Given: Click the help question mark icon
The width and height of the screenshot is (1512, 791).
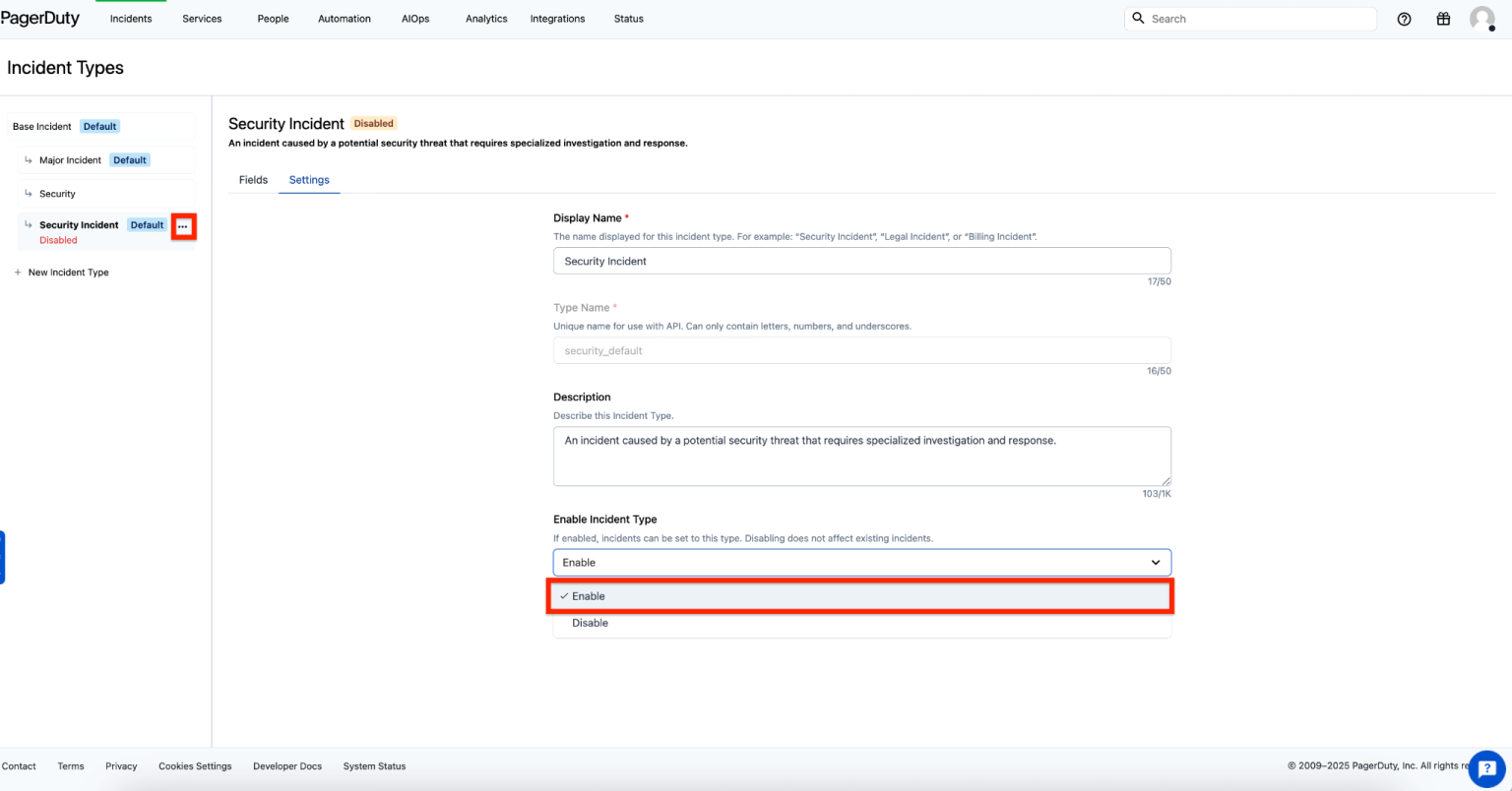Looking at the screenshot, I should (x=1404, y=19).
